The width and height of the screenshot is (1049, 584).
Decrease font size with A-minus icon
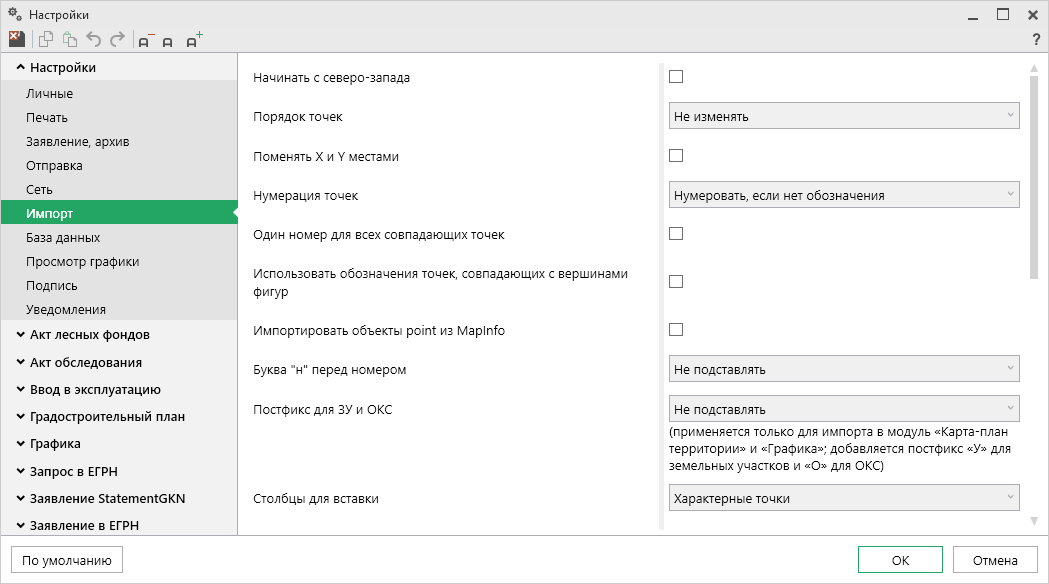146,41
